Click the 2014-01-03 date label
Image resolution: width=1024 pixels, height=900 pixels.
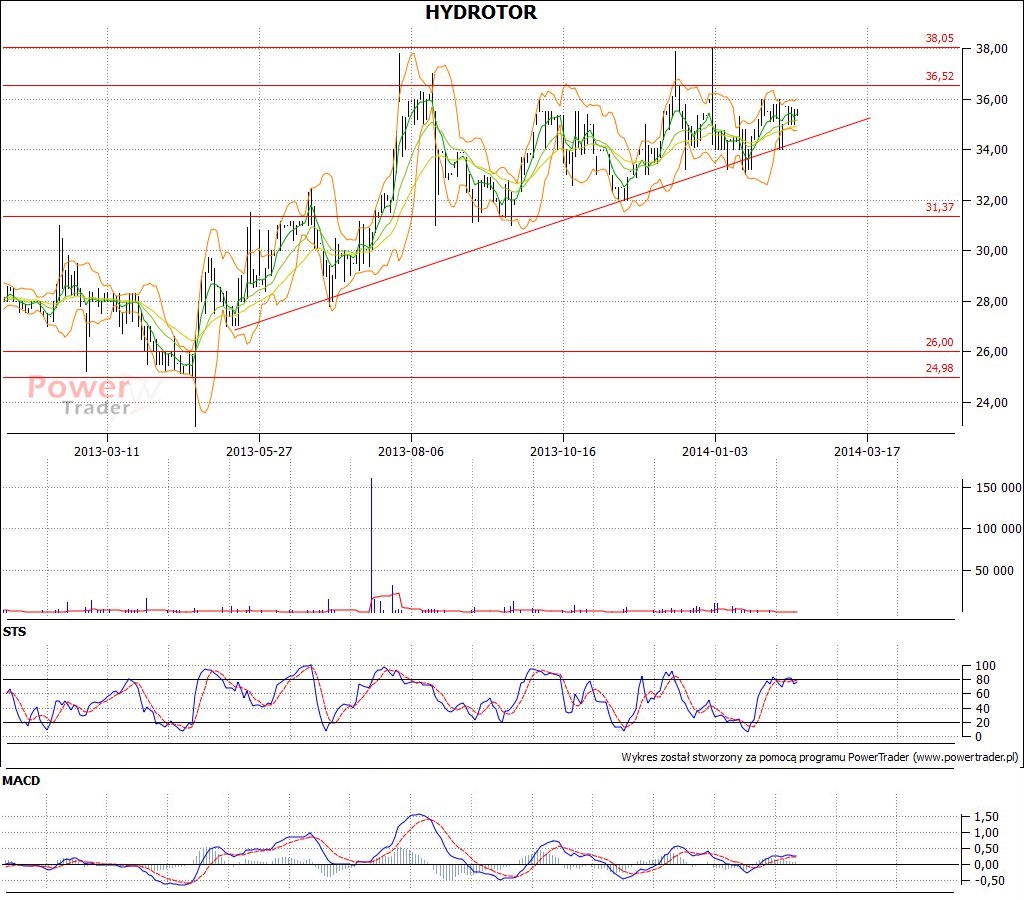tap(715, 451)
